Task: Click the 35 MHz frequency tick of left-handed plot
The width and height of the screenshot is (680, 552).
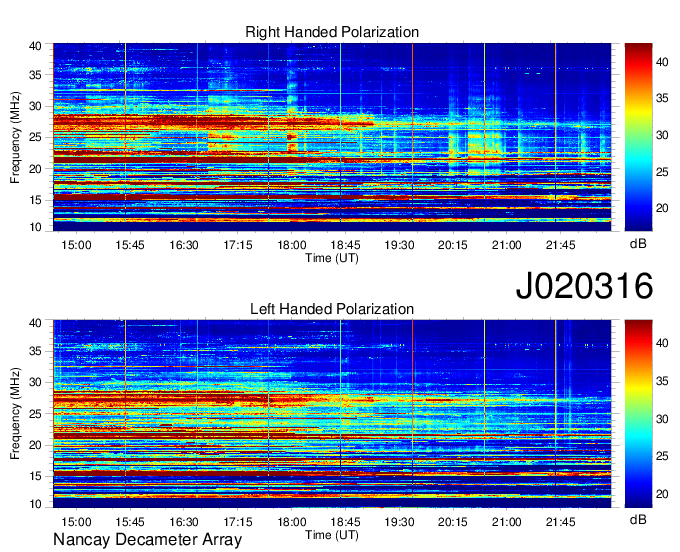Action: point(35,351)
